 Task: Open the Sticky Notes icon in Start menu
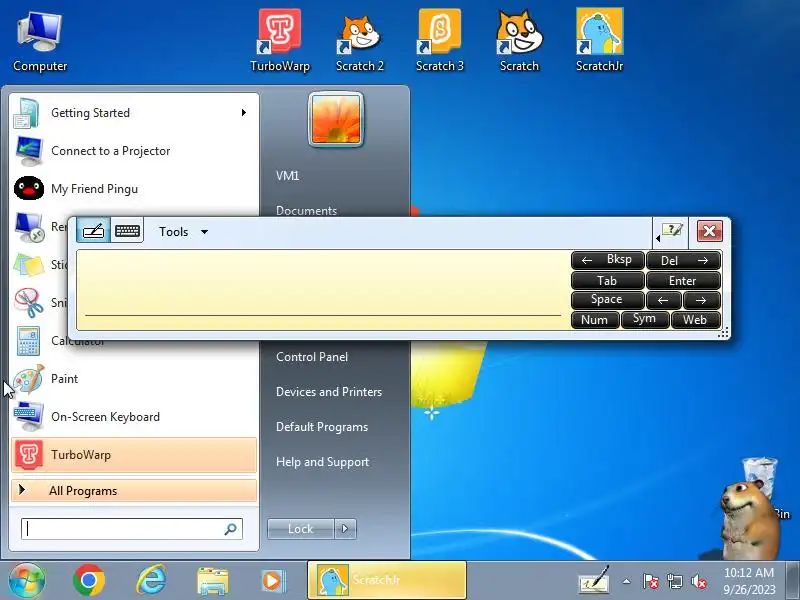coord(28,265)
